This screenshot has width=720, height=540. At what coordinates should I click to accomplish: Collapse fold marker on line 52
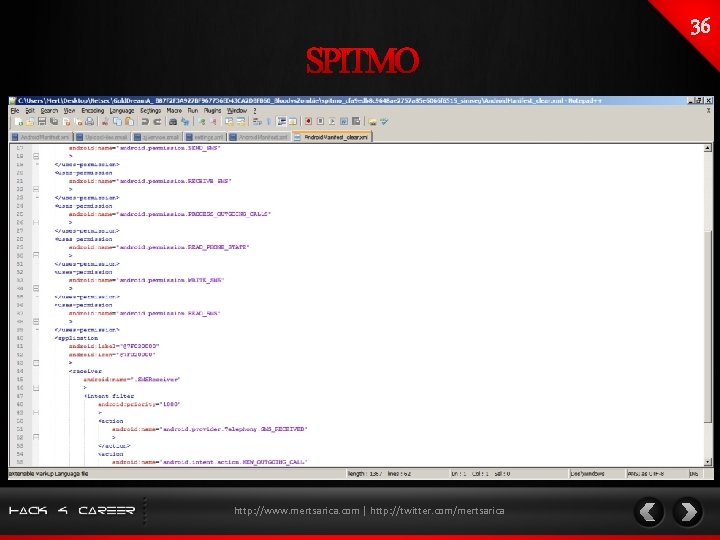point(36,437)
